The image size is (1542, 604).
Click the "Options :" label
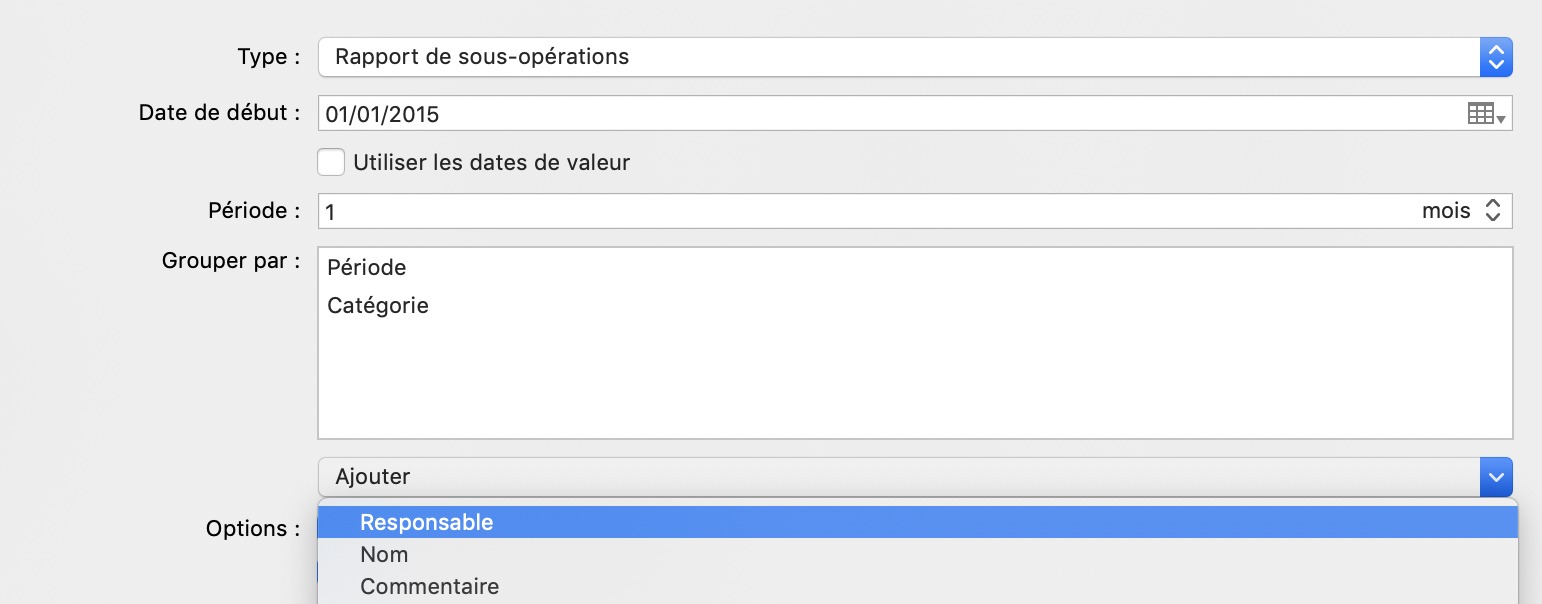253,528
